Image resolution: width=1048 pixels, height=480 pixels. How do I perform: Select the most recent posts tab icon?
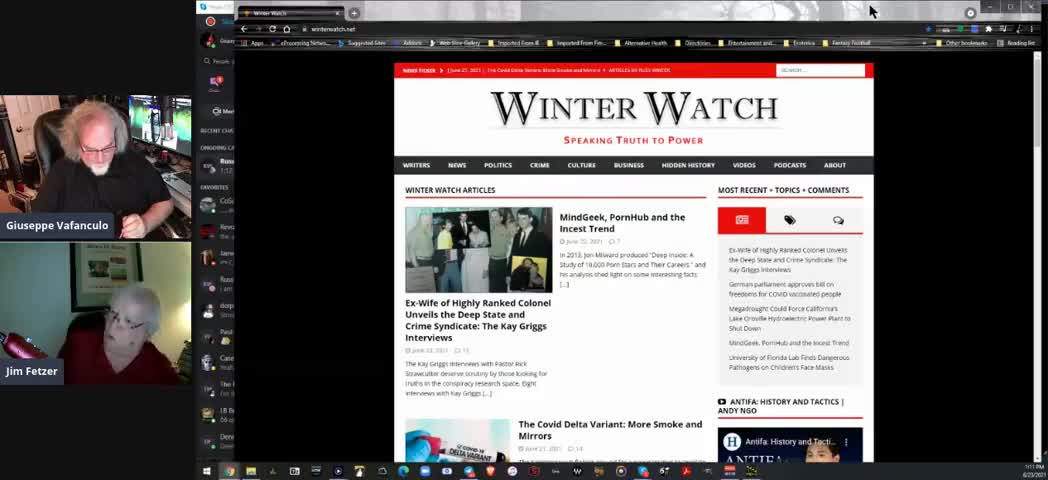click(x=742, y=220)
